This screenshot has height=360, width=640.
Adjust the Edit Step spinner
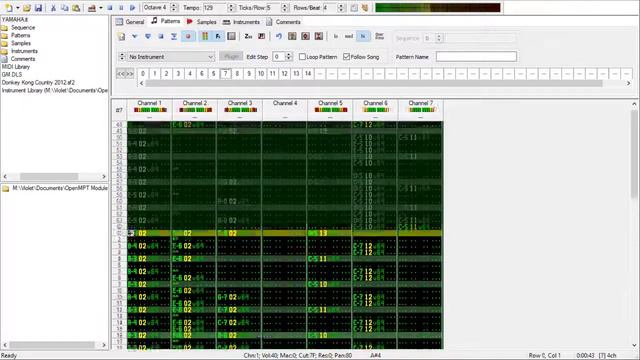[x=289, y=57]
